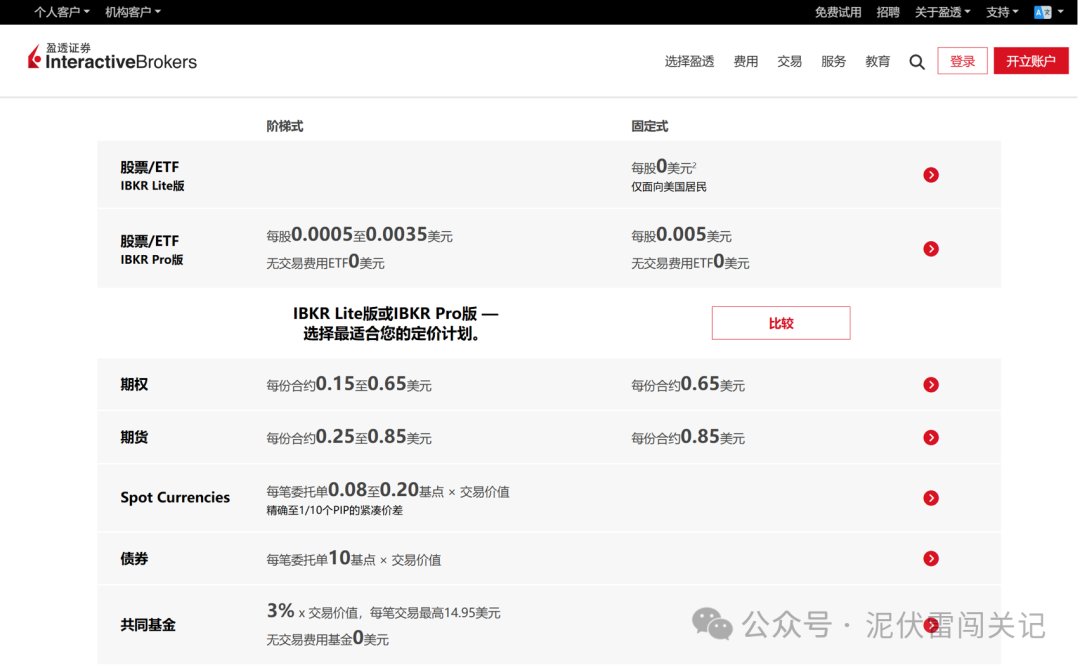Click 股票/ETF IBKR Pro版 row label
The image size is (1080, 668).
[152, 249]
